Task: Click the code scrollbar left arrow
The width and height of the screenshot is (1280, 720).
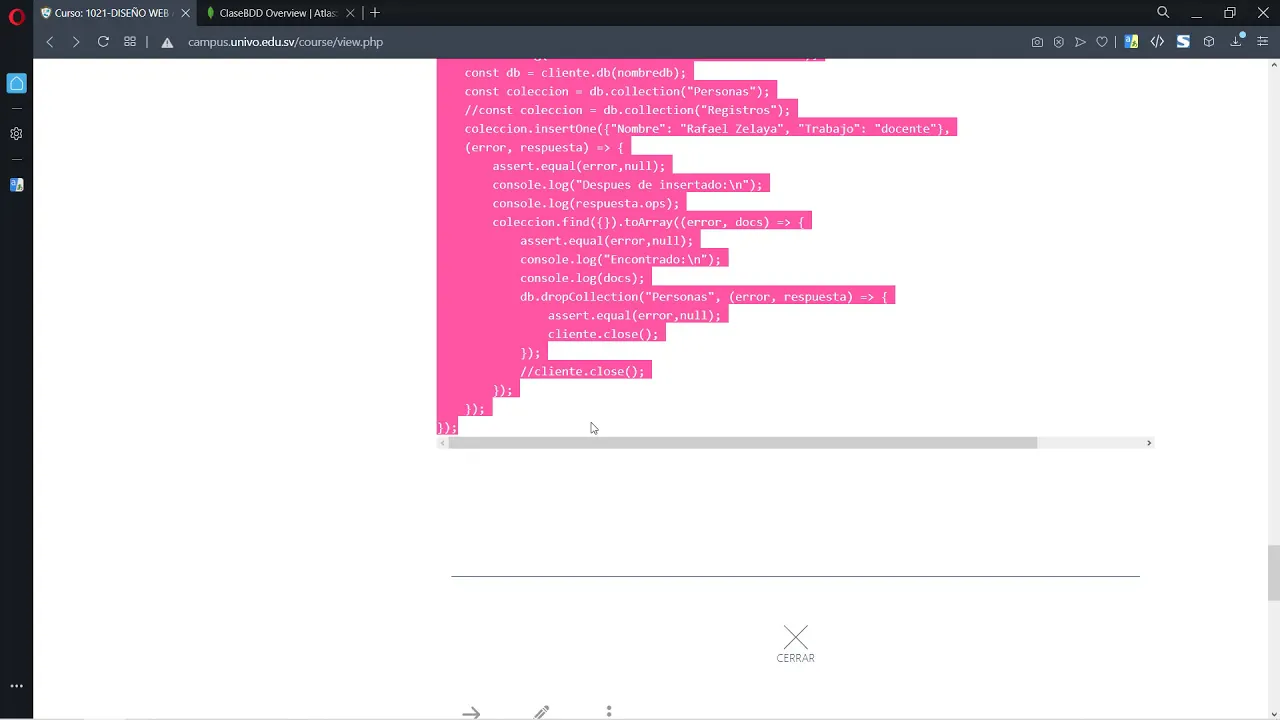Action: click(x=442, y=443)
